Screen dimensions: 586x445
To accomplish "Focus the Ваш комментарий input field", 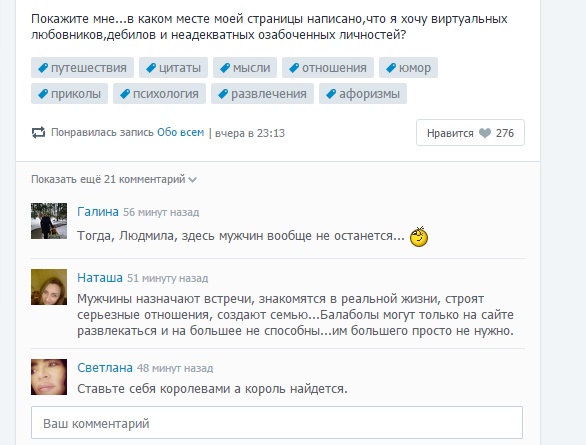I will coord(277,423).
